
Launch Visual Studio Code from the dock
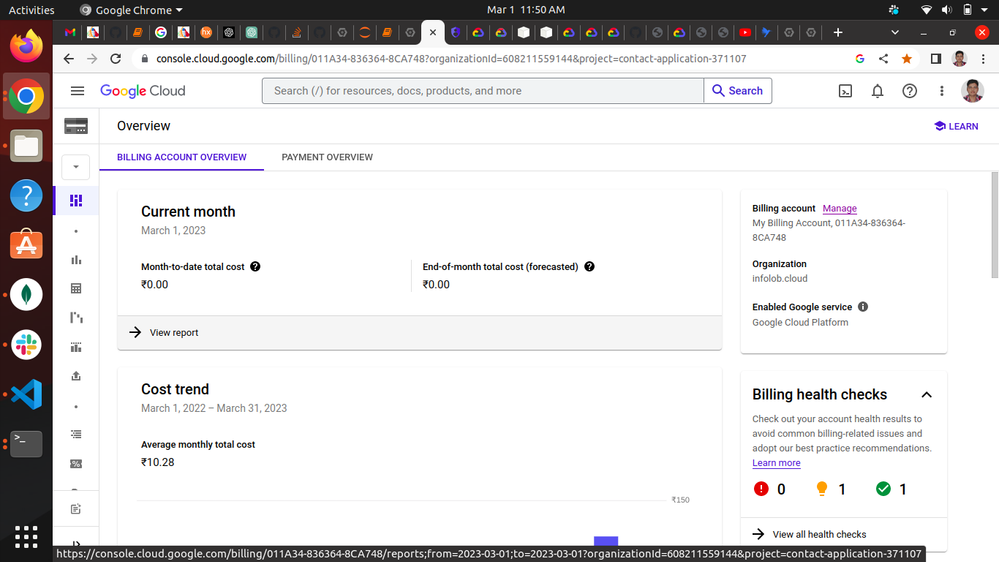coord(26,394)
